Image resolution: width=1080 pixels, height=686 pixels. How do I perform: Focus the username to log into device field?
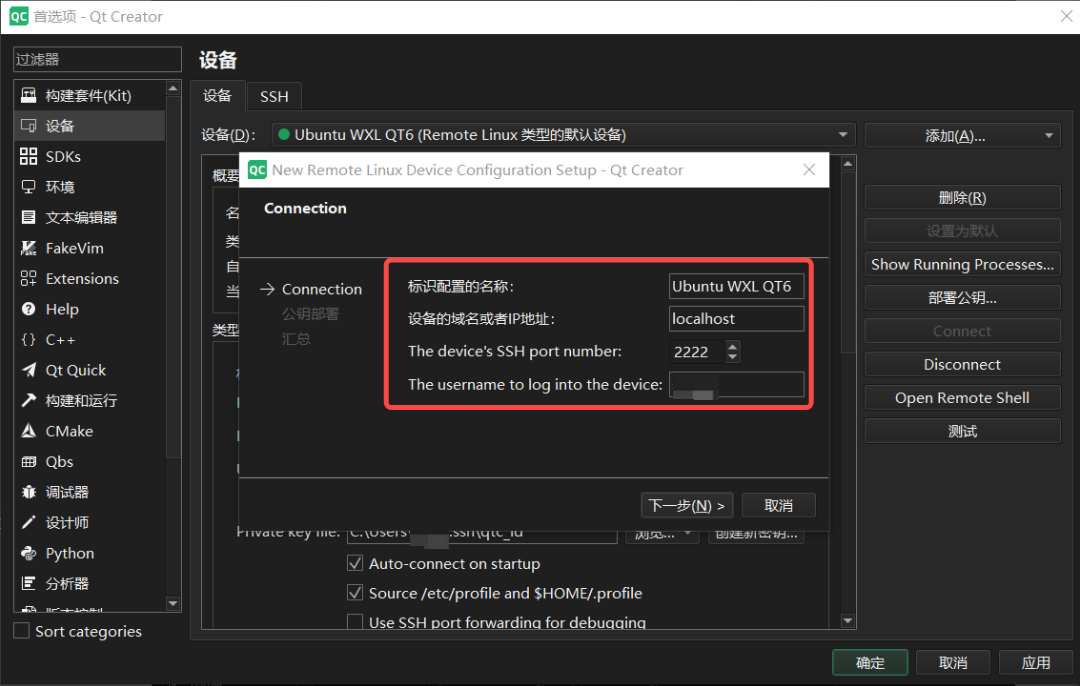(736, 384)
